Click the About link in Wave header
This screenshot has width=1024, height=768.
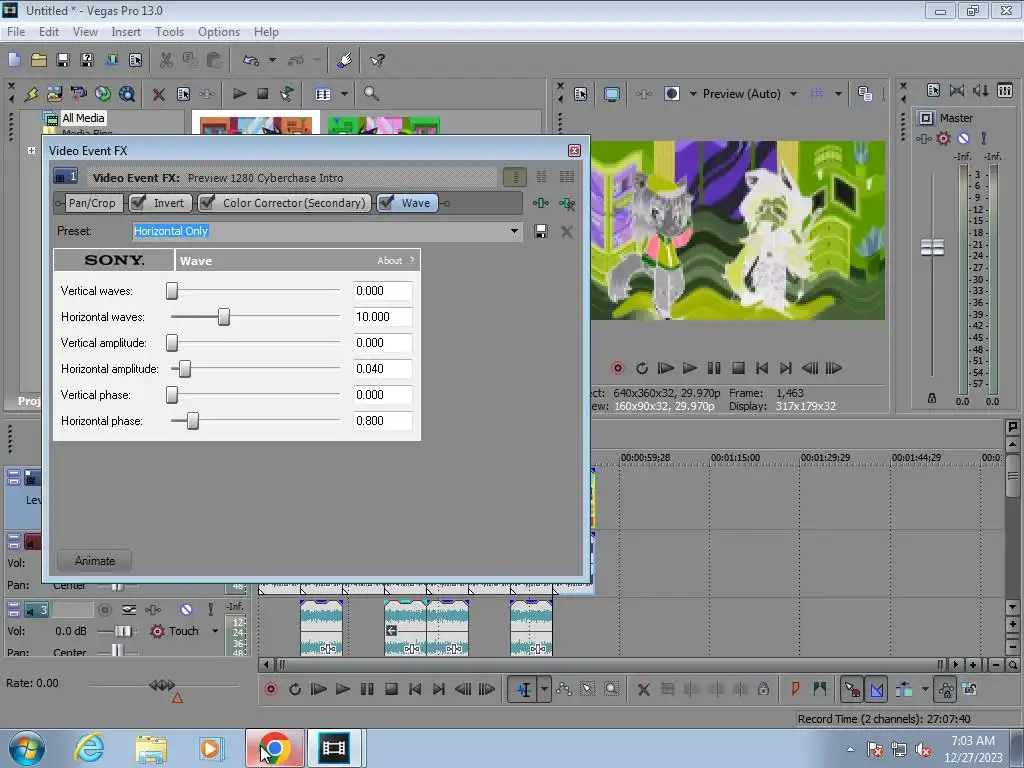tap(390, 261)
